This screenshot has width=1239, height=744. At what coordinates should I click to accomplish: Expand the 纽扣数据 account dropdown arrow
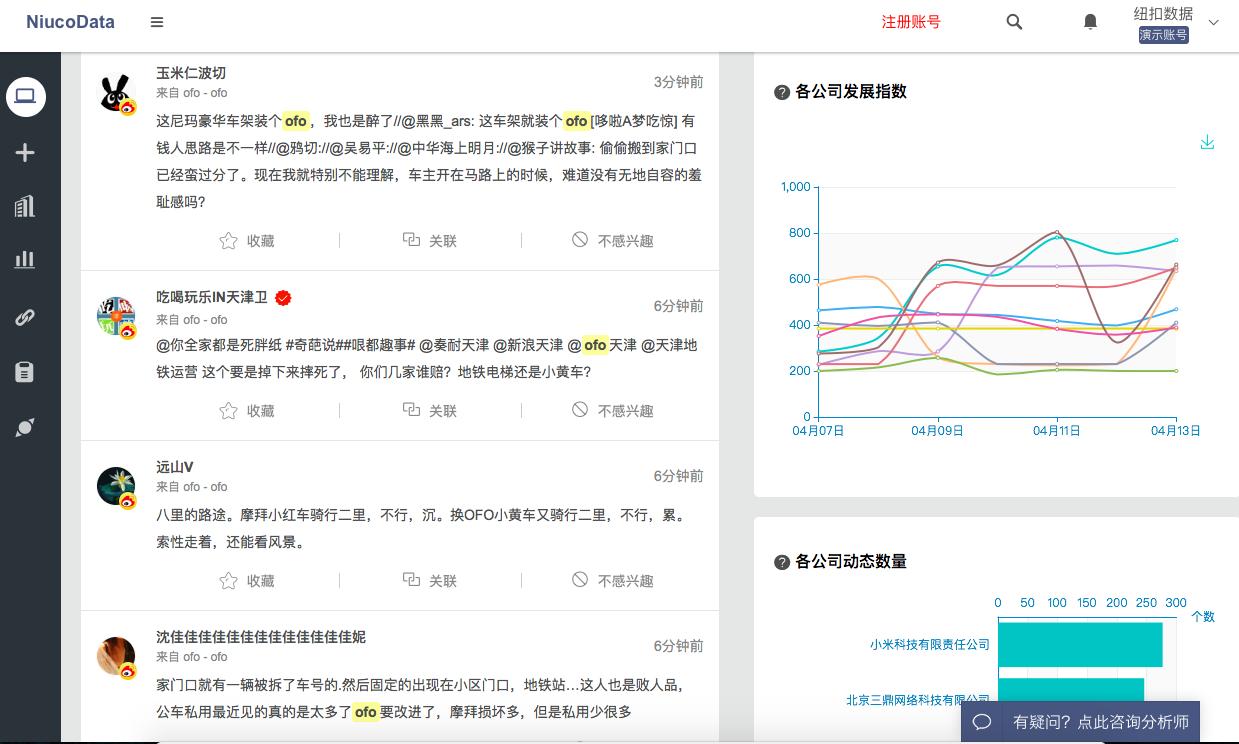tap(1214, 22)
